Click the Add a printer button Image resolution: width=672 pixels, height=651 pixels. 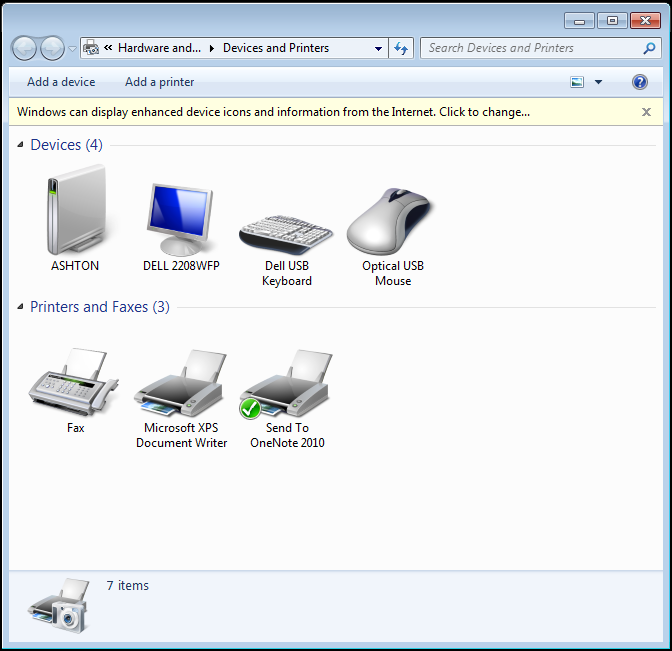point(159,81)
